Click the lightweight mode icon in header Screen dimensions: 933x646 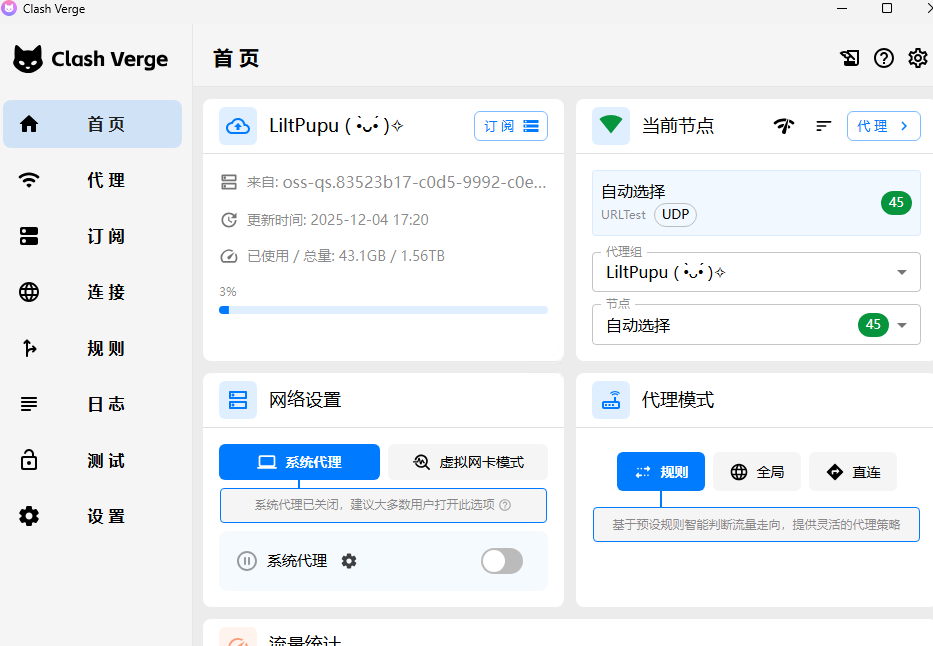(x=849, y=58)
